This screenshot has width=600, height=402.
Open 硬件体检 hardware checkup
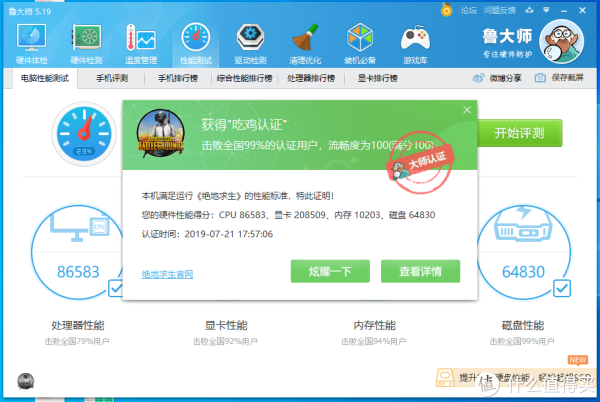coord(31,43)
